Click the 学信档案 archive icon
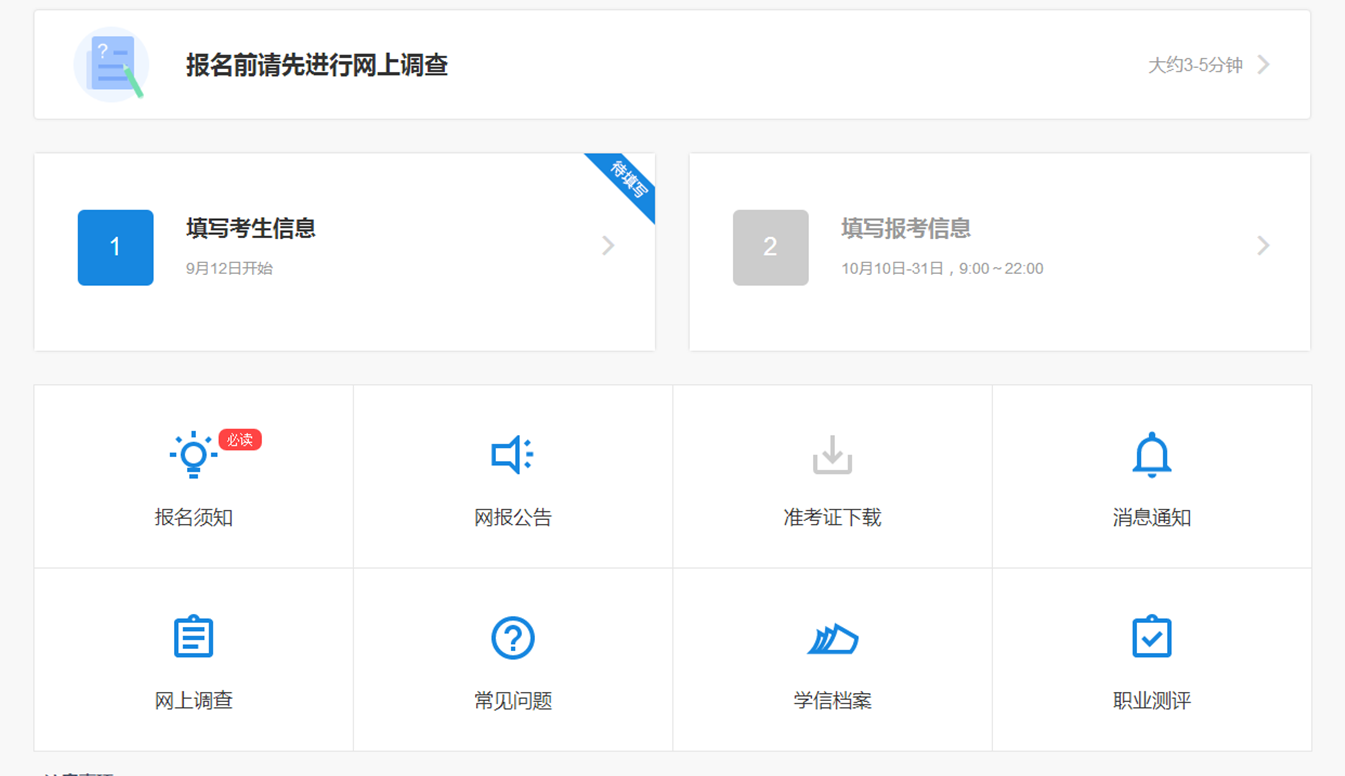 point(832,639)
